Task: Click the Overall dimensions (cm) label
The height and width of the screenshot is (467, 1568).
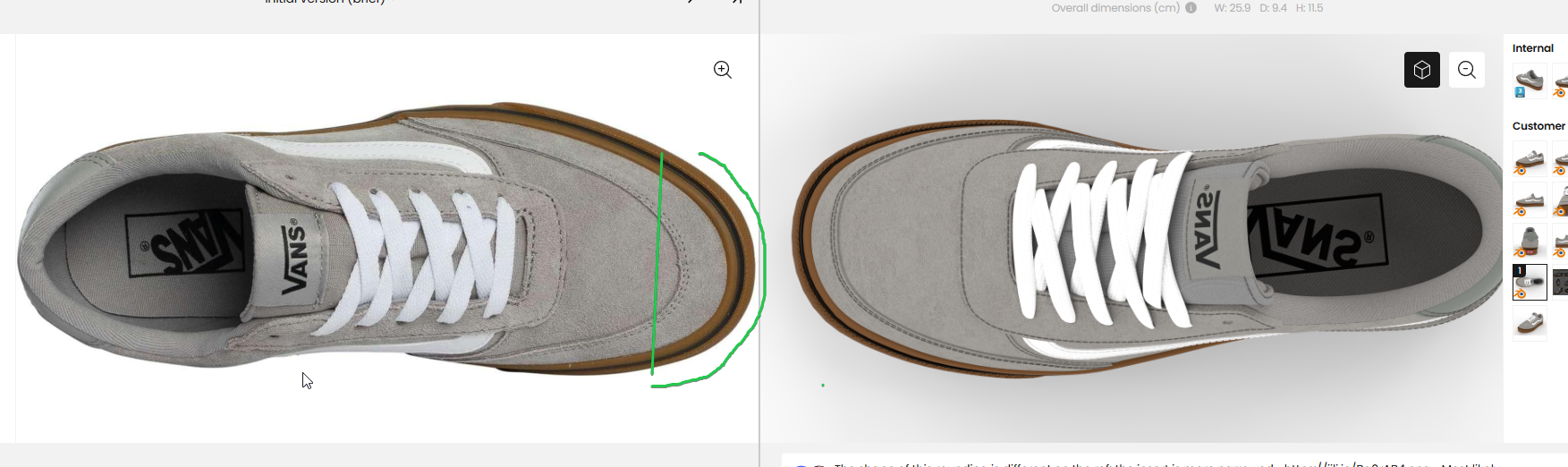Action: click(x=1115, y=8)
